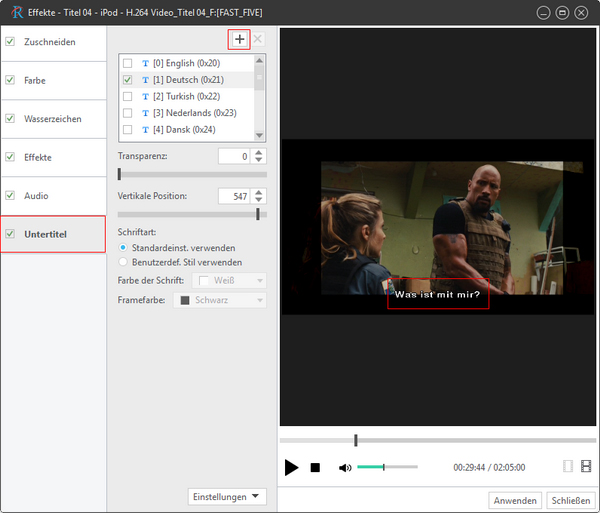Image resolution: width=600 pixels, height=513 pixels.
Task: Click subtitle list scroll up arrow
Action: (259, 60)
